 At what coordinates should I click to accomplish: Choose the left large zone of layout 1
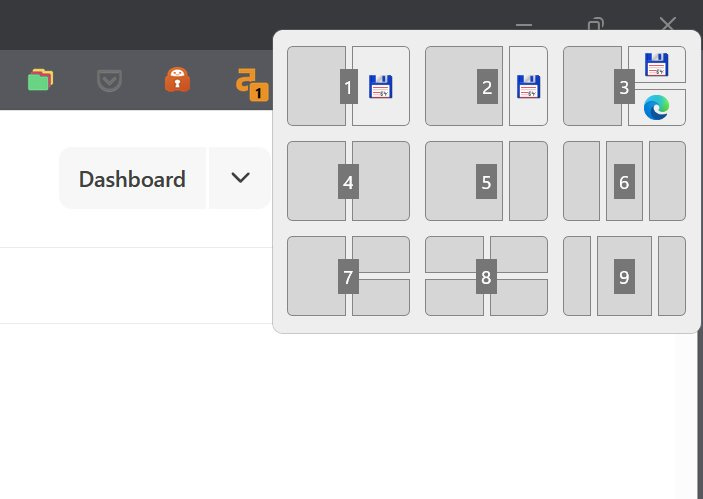[317, 86]
